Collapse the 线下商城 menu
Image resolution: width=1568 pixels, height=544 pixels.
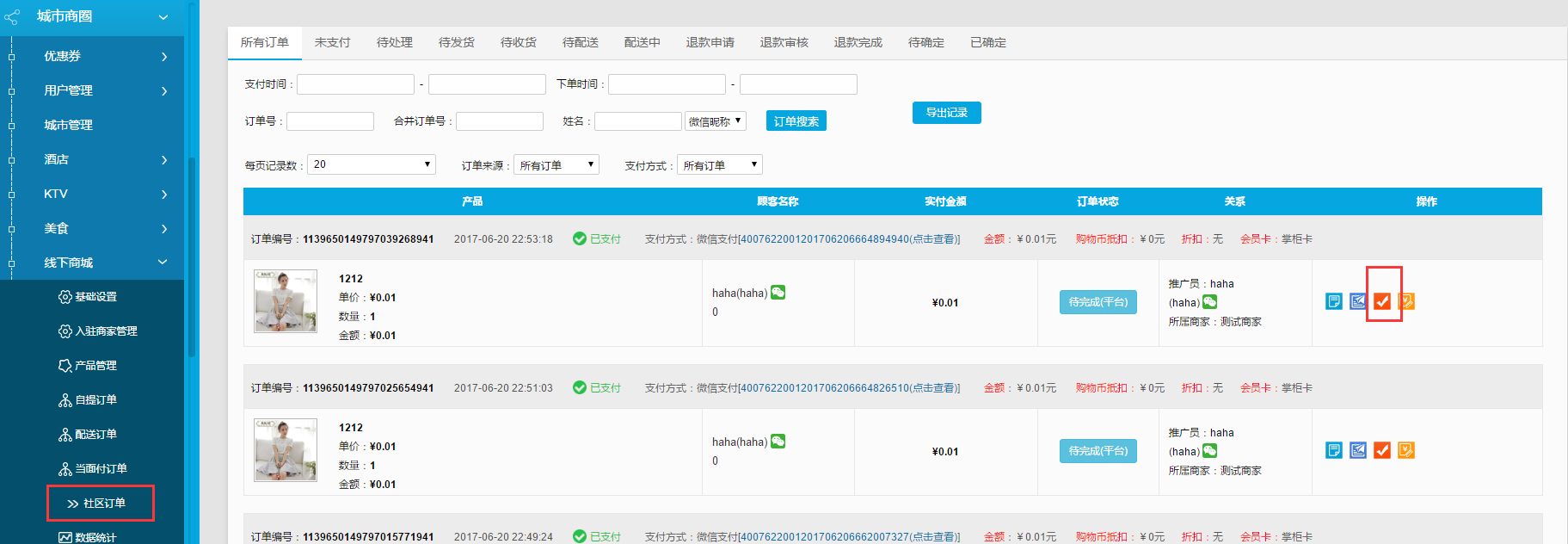[x=163, y=263]
